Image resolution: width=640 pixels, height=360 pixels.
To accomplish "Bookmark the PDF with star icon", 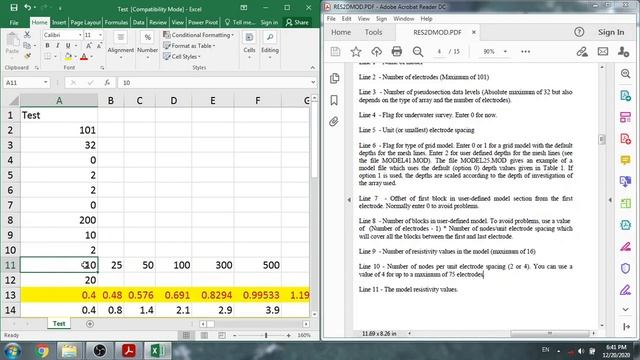I will [x=356, y=51].
